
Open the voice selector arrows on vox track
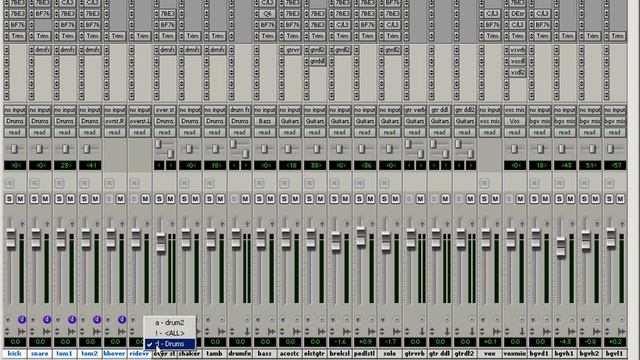pos(482,331)
